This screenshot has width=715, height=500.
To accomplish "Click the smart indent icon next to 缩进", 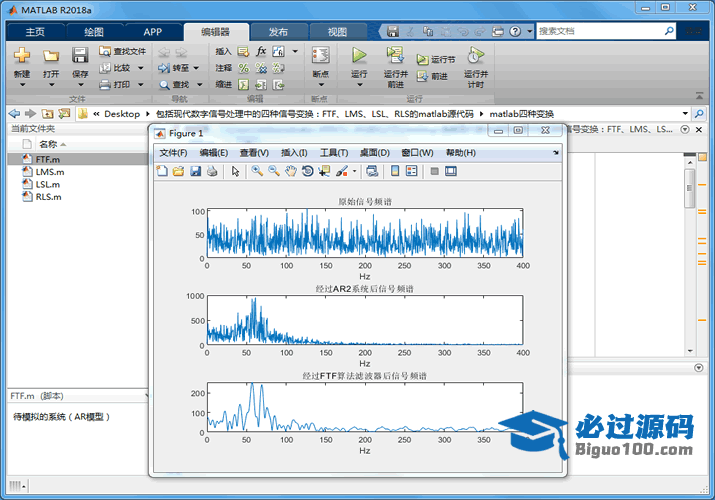I will pos(244,84).
